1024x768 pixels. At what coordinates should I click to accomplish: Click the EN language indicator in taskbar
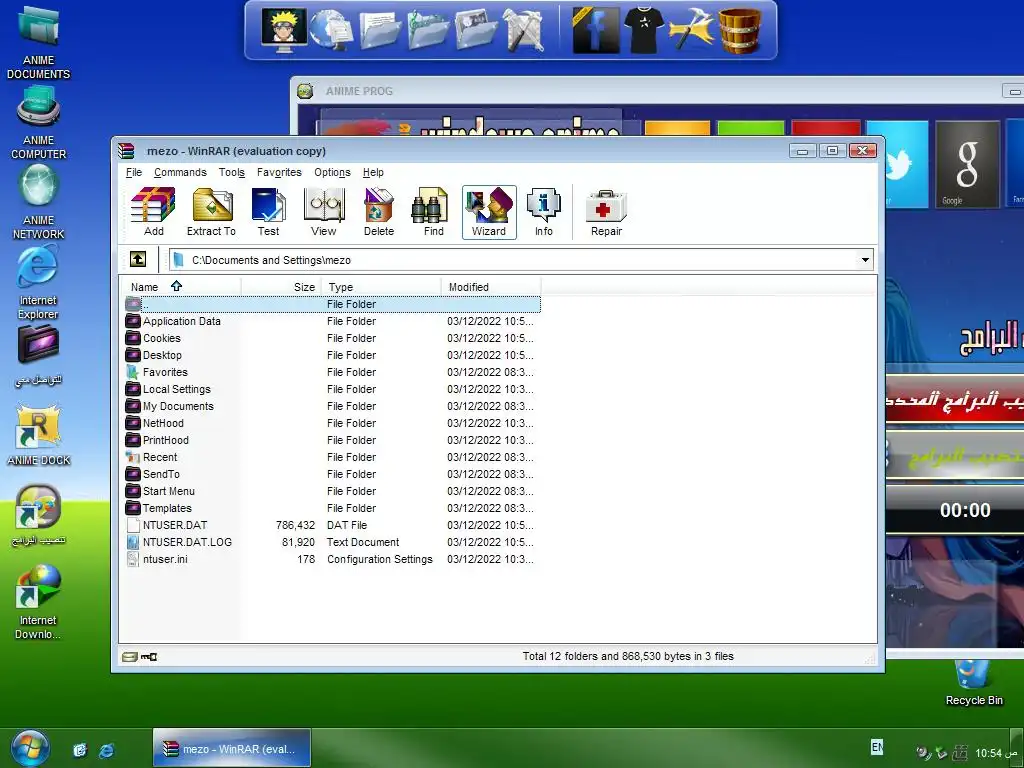click(x=877, y=746)
